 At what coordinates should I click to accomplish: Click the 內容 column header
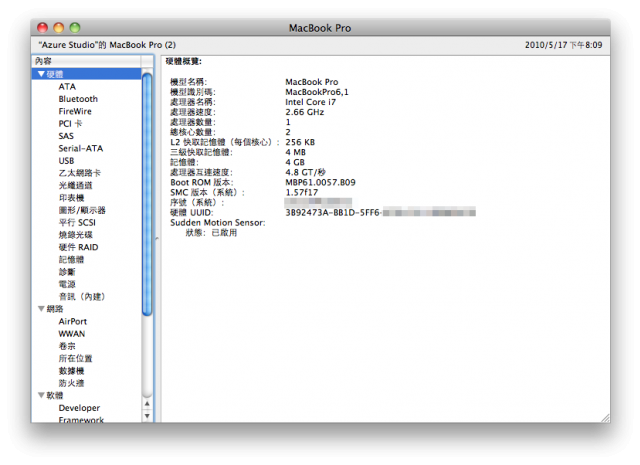(87, 61)
